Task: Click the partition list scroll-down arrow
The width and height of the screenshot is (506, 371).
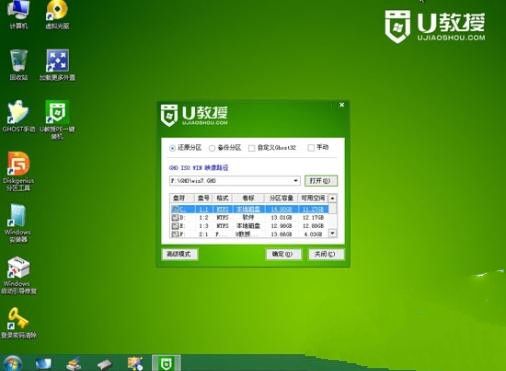Action: click(332, 233)
